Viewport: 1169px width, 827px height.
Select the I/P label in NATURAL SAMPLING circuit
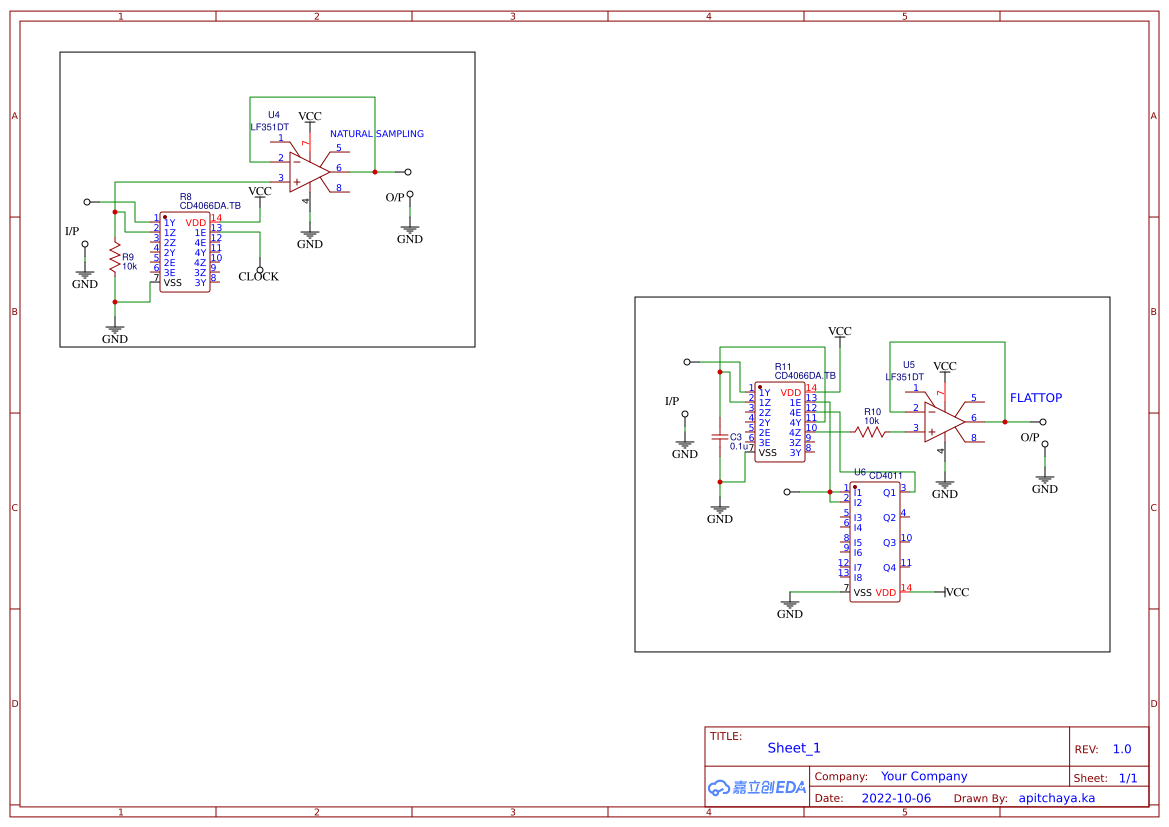pyautogui.click(x=72, y=232)
